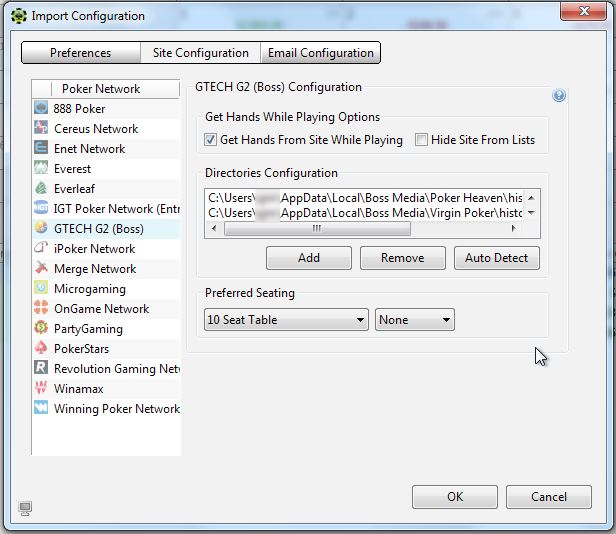Click the directories list left scroll arrow
This screenshot has width=616, height=534.
[214, 228]
